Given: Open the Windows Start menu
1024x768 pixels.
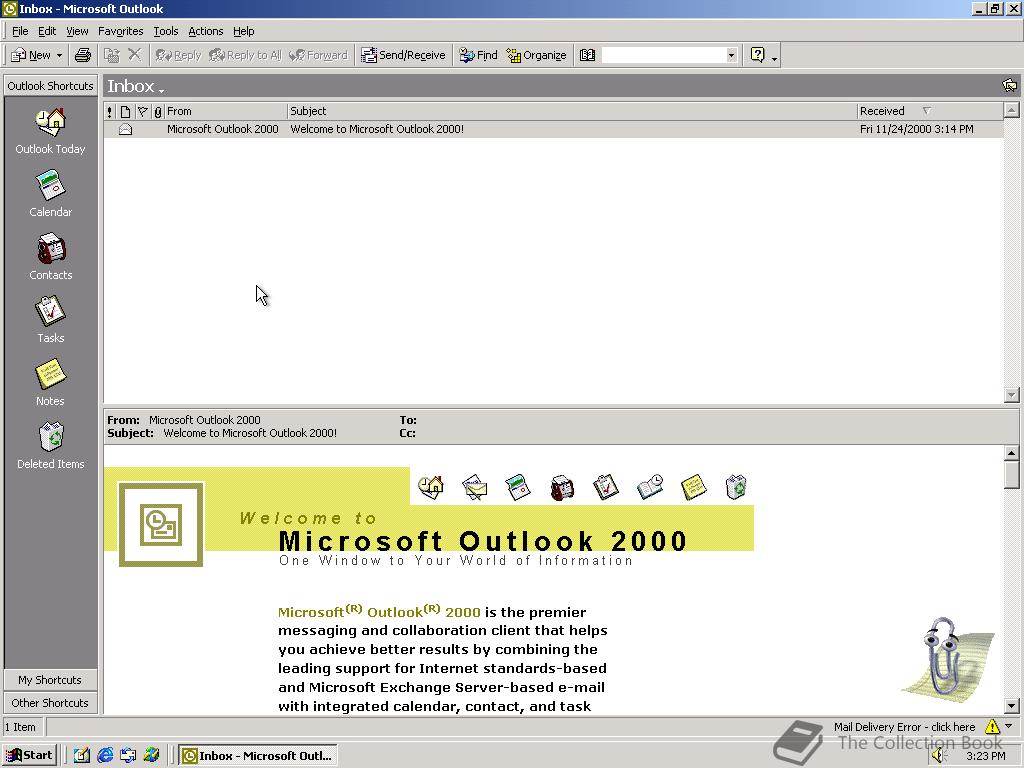Looking at the screenshot, I should coord(29,755).
